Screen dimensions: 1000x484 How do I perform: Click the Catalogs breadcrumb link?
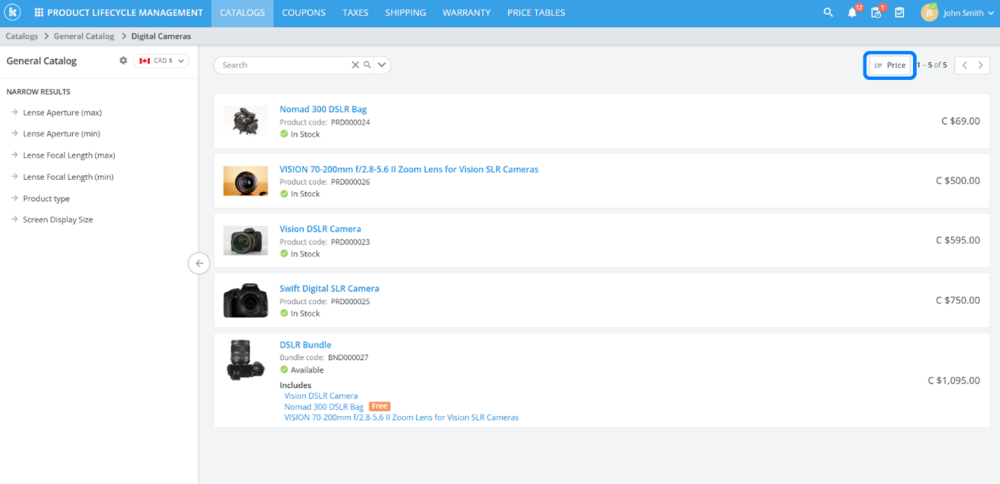tap(22, 36)
